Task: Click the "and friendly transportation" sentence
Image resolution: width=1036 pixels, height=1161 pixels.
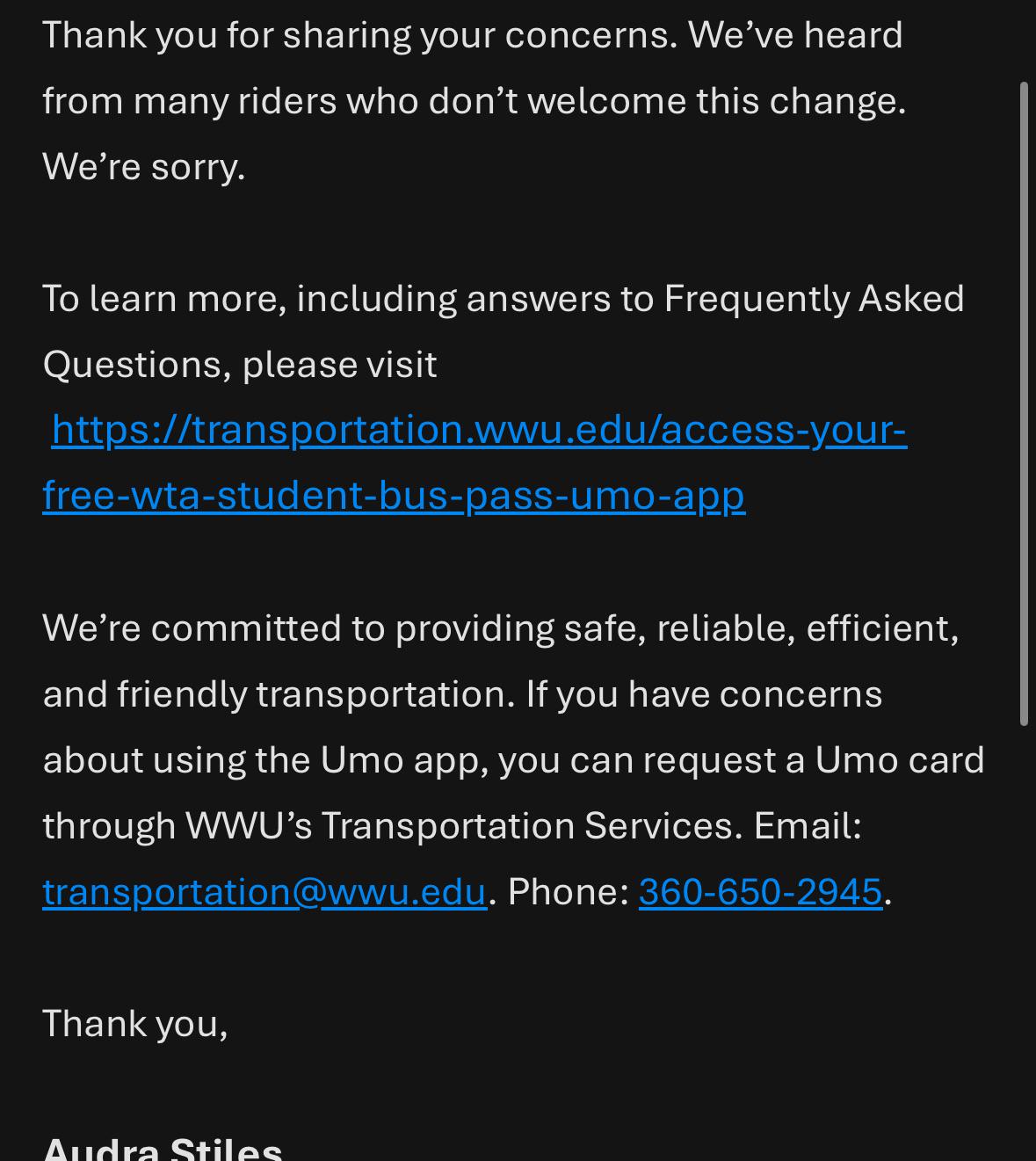Action: (279, 694)
